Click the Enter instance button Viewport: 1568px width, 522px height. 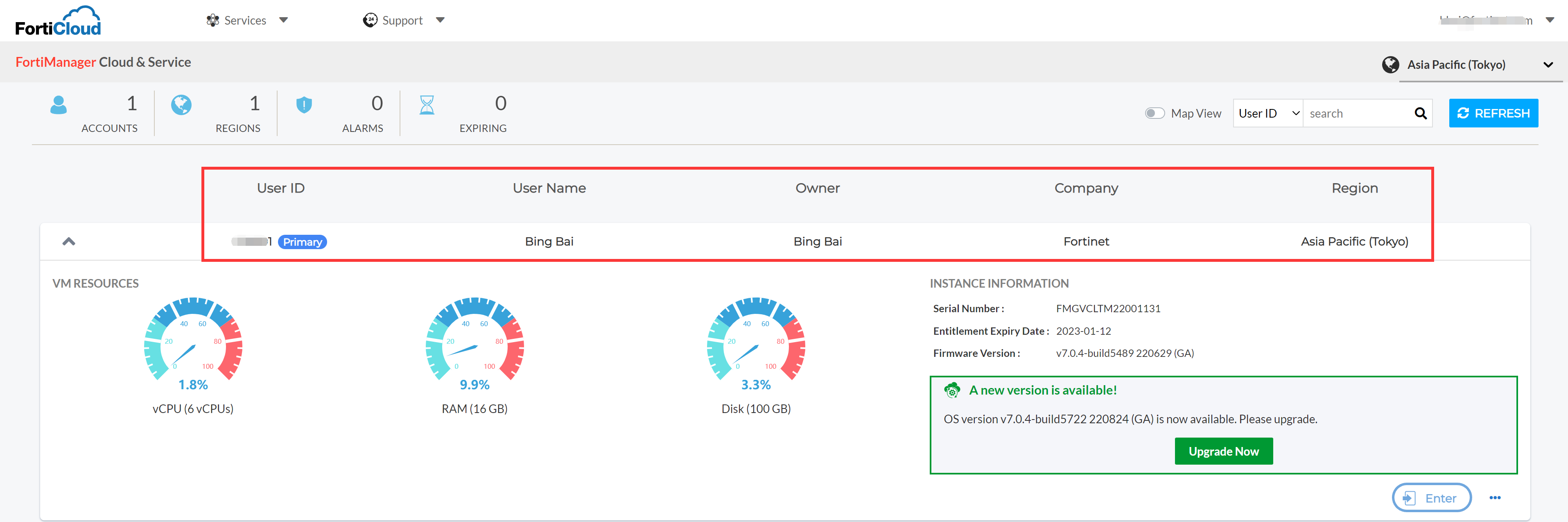tap(1431, 498)
